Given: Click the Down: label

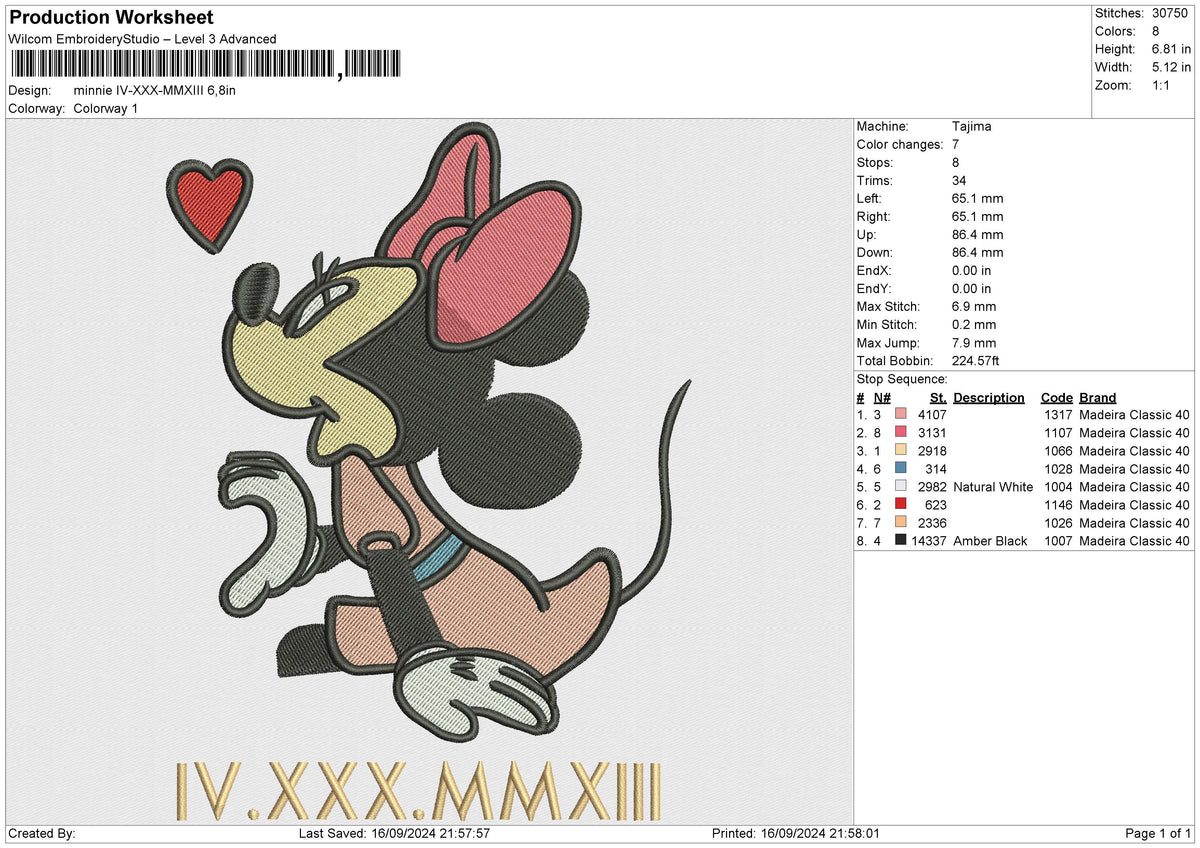Looking at the screenshot, I should point(875,253).
